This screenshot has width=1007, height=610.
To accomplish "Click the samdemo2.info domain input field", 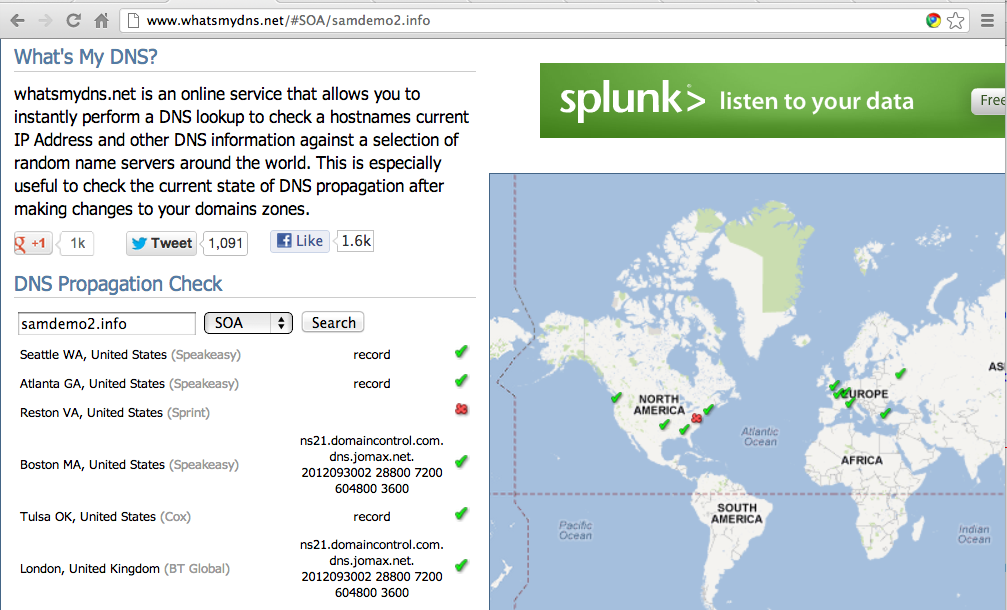I will (x=107, y=324).
